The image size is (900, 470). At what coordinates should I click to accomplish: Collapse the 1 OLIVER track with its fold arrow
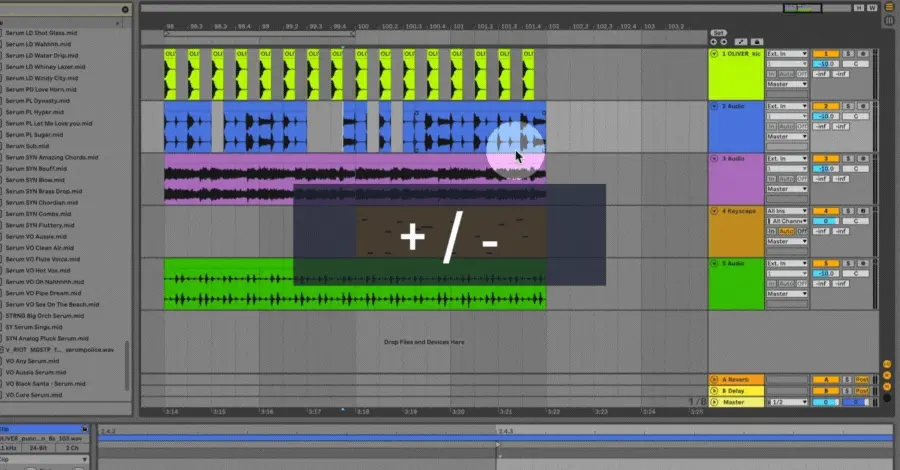point(714,54)
